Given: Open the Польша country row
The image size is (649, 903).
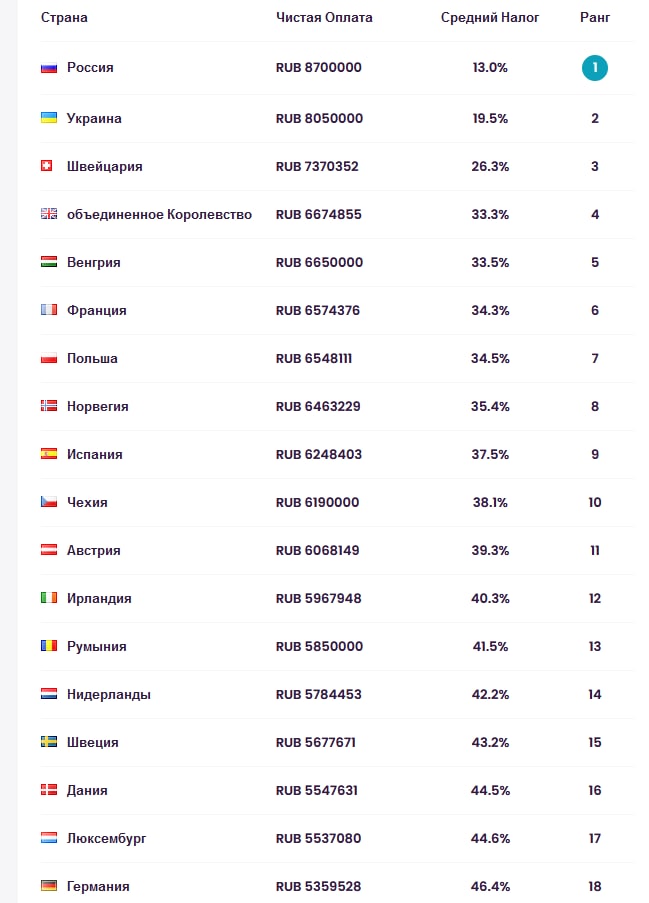Looking at the screenshot, I should pos(92,358).
